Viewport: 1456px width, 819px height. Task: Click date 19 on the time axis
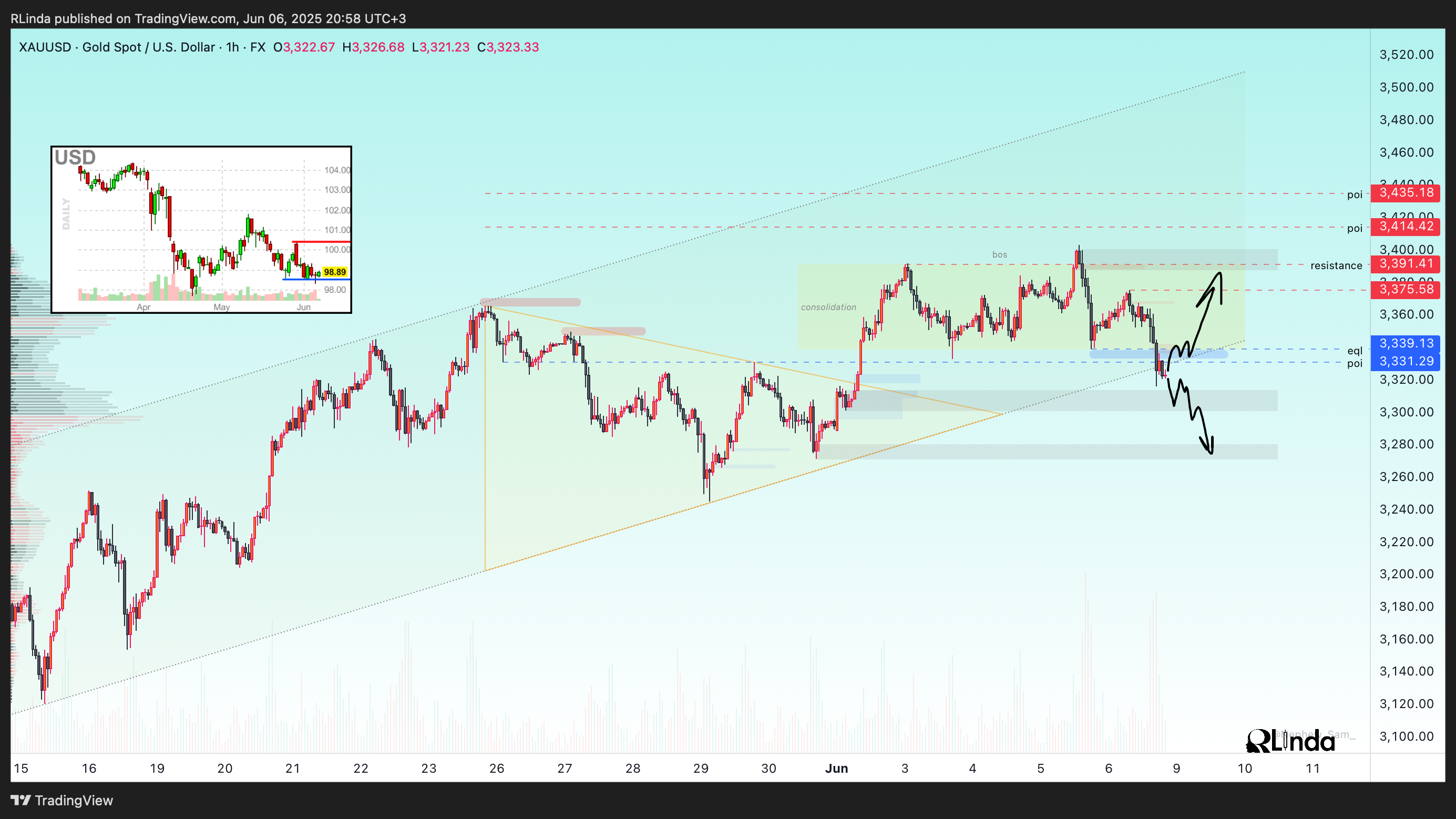[157, 769]
